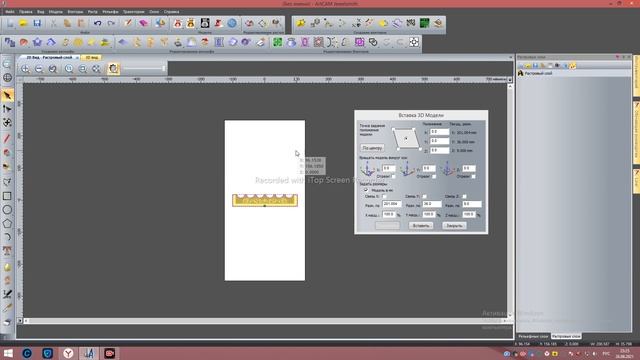This screenshot has width=640, height=360.
Task: Click the X rotation angle field
Action: coord(389,169)
